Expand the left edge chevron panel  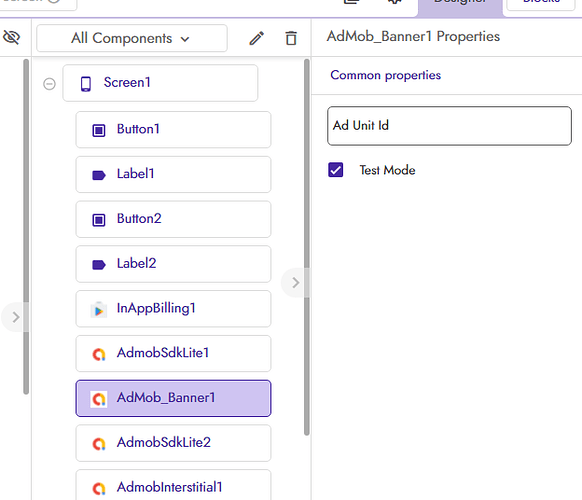pos(15,317)
